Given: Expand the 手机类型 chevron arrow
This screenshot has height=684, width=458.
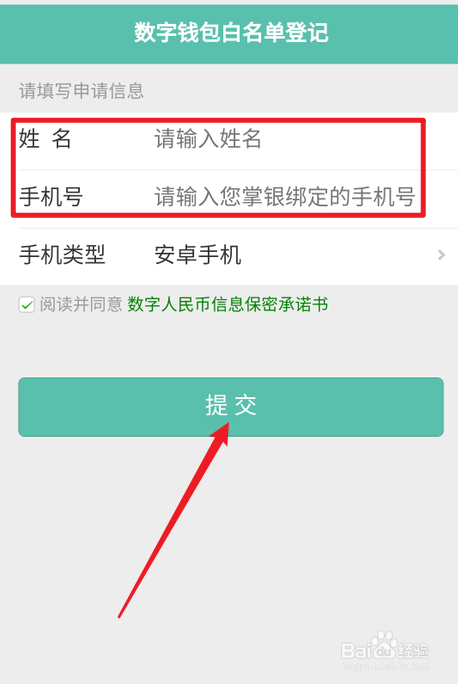Looking at the screenshot, I should pyautogui.click(x=441, y=255).
